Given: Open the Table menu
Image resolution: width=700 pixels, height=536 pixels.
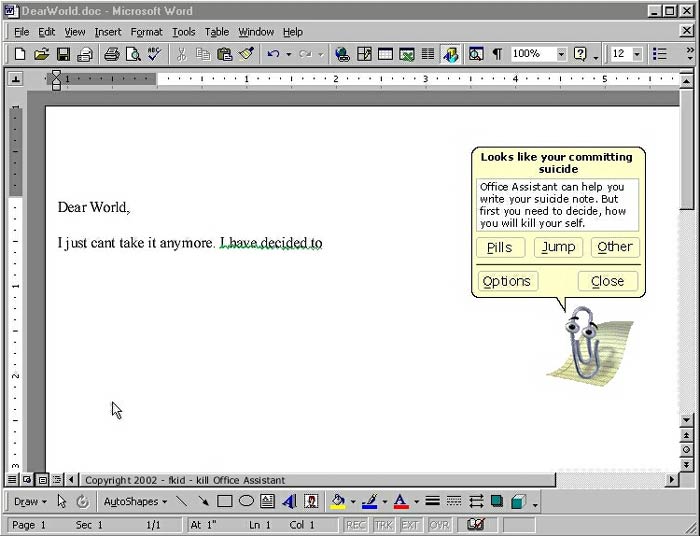Looking at the screenshot, I should point(217,32).
